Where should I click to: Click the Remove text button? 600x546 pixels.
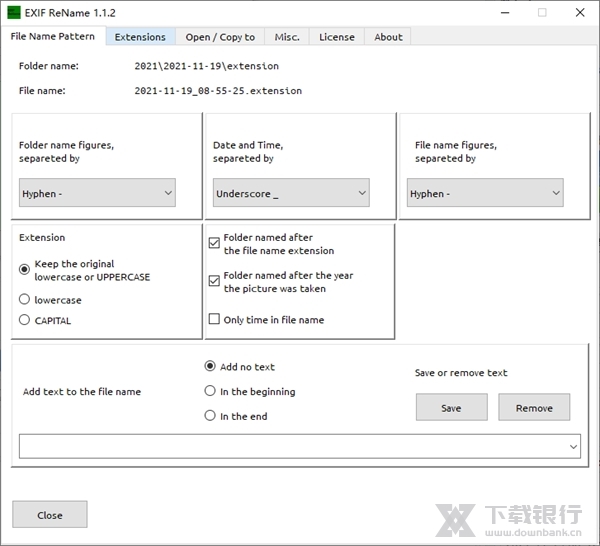(533, 407)
